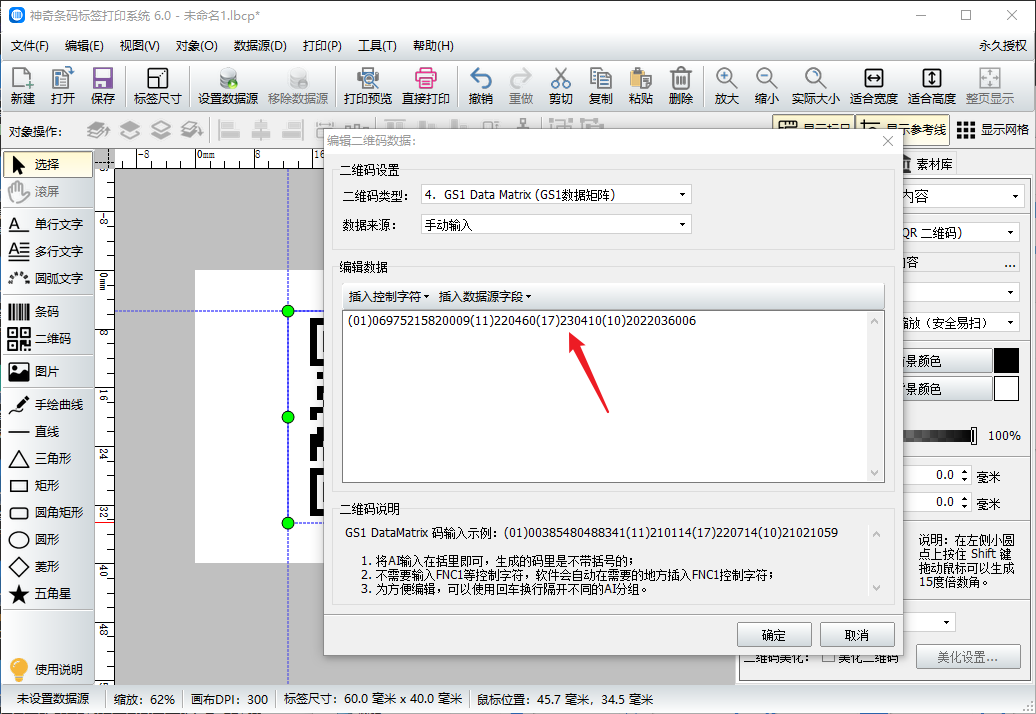Click the green top handle on canvas
The height and width of the screenshot is (714, 1036).
point(288,311)
